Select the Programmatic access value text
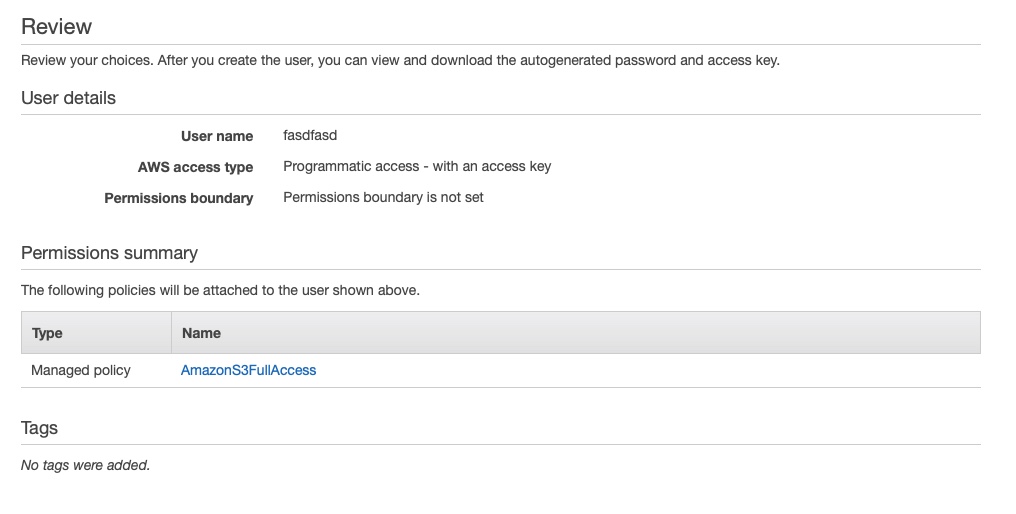Image resolution: width=1016 pixels, height=514 pixels. 417,166
